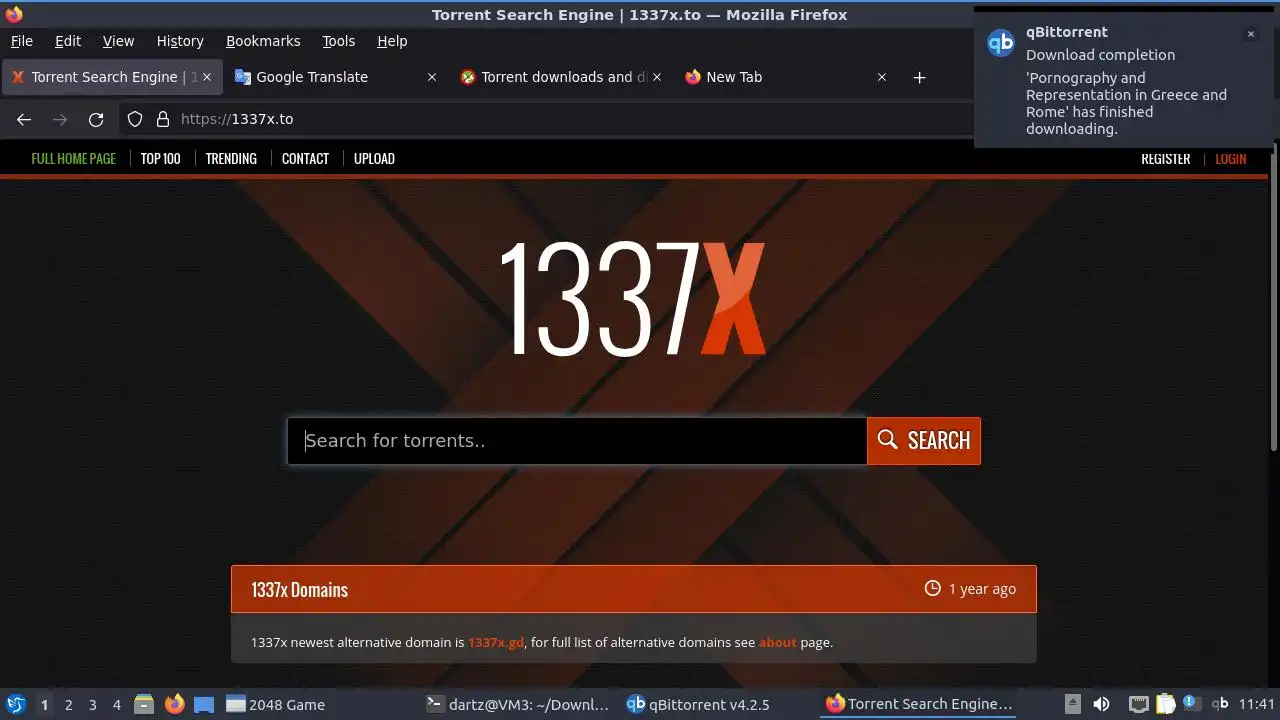Click the REGISTER link
This screenshot has width=1280, height=720.
[1165, 159]
